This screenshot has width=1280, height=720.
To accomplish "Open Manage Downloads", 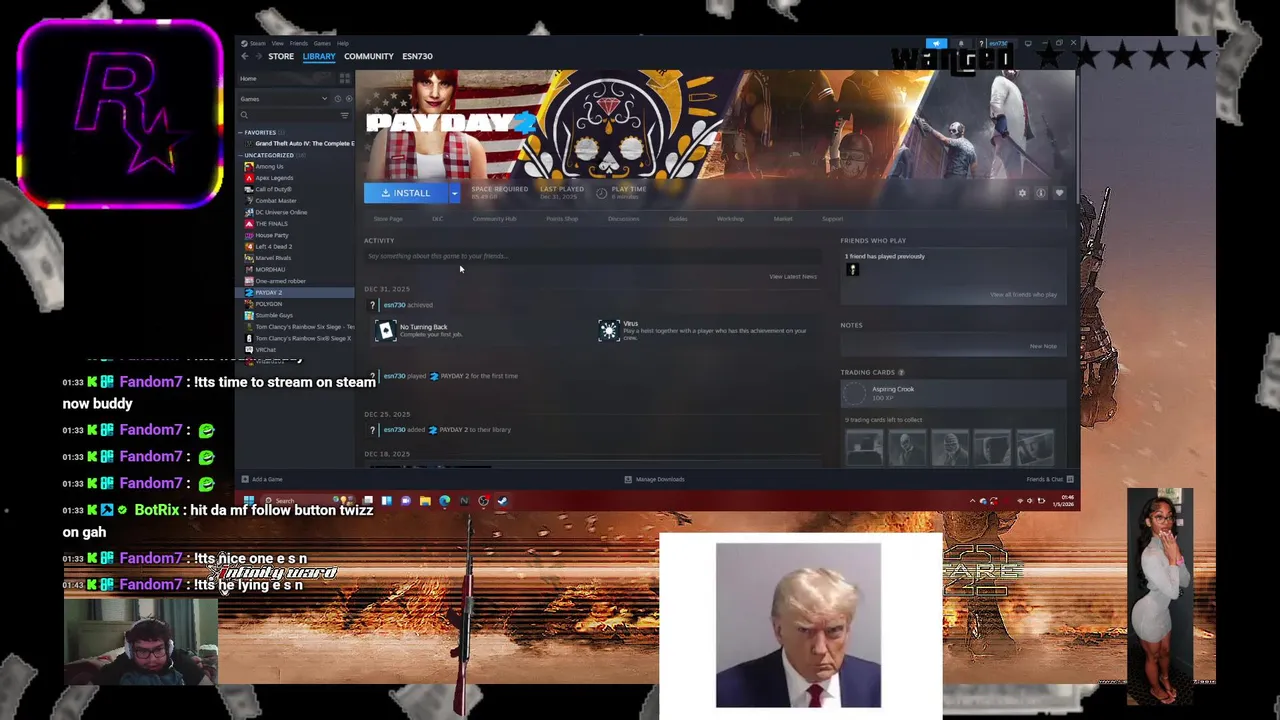I will [x=654, y=479].
